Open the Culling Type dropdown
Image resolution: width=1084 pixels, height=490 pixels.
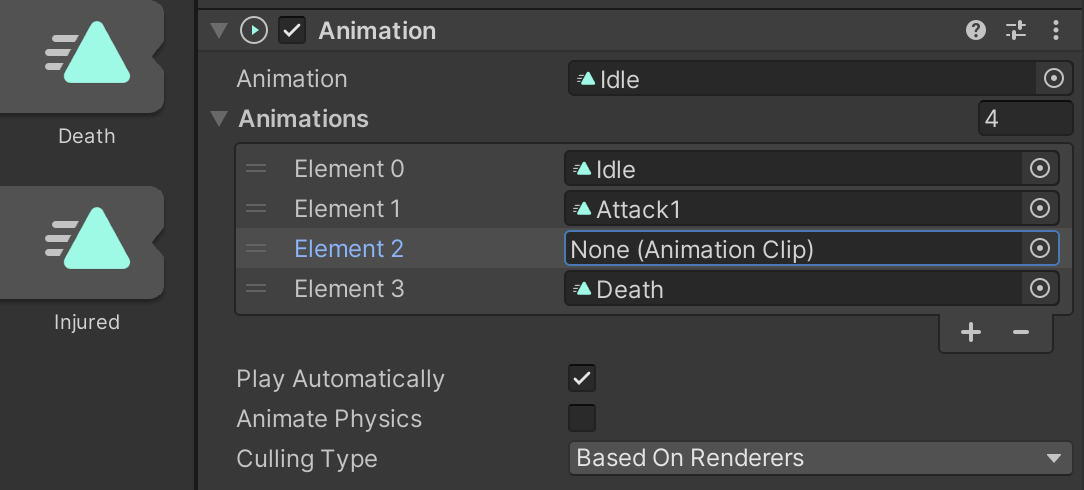point(819,458)
